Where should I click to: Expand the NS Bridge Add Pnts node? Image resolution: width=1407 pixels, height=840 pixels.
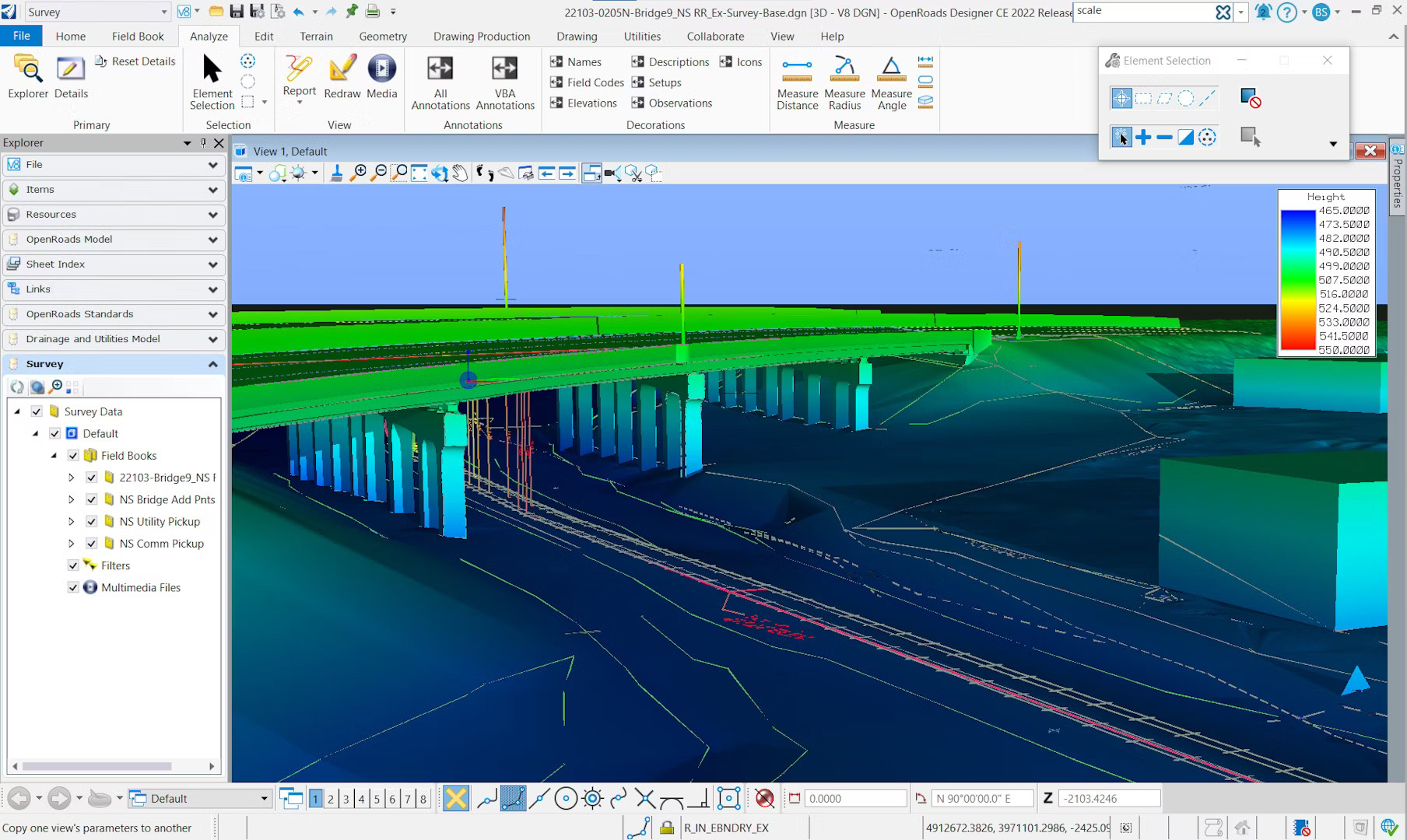click(71, 500)
